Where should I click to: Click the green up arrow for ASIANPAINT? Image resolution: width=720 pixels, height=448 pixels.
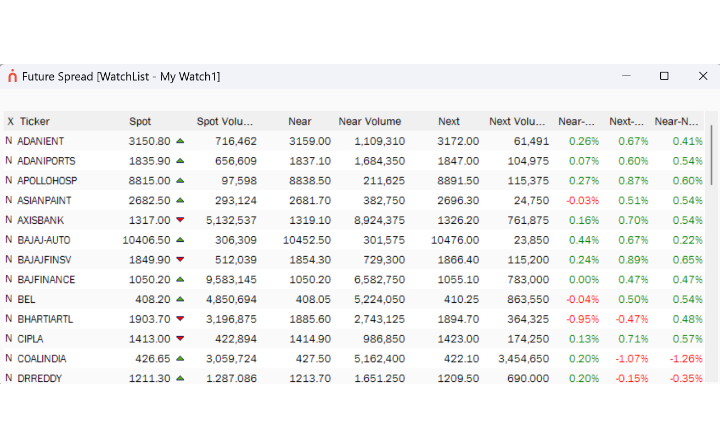click(x=180, y=200)
